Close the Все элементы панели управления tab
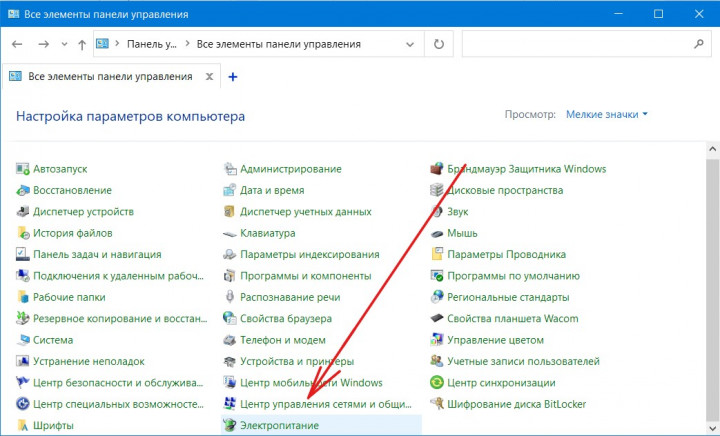This screenshot has width=720, height=436. pyautogui.click(x=208, y=76)
